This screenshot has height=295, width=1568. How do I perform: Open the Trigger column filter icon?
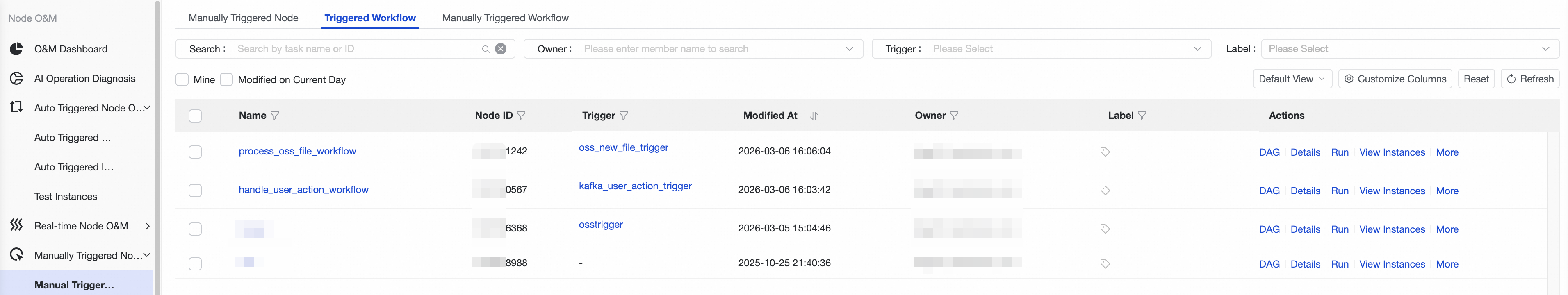click(624, 116)
